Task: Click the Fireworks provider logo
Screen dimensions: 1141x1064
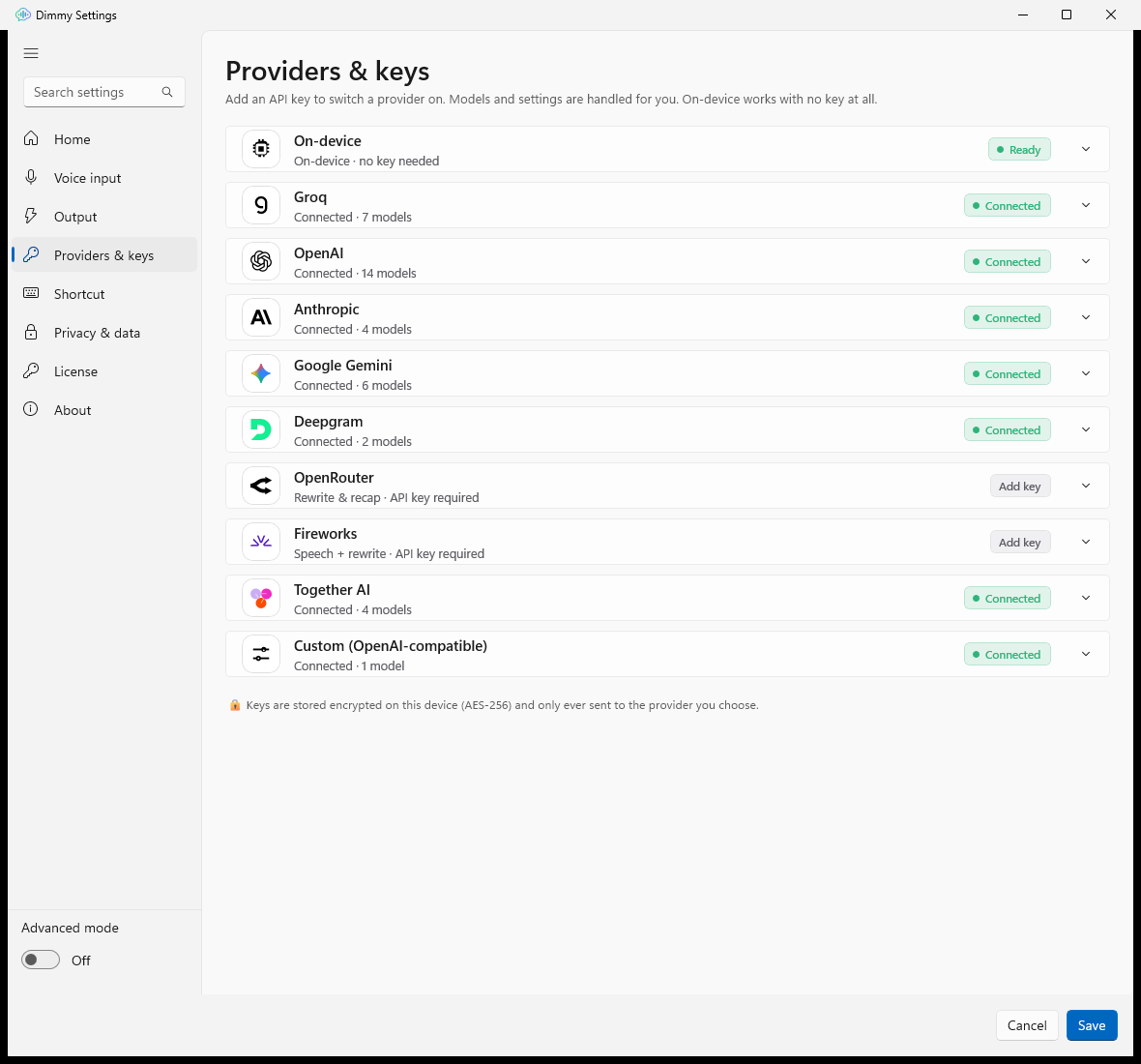Action: (261, 542)
